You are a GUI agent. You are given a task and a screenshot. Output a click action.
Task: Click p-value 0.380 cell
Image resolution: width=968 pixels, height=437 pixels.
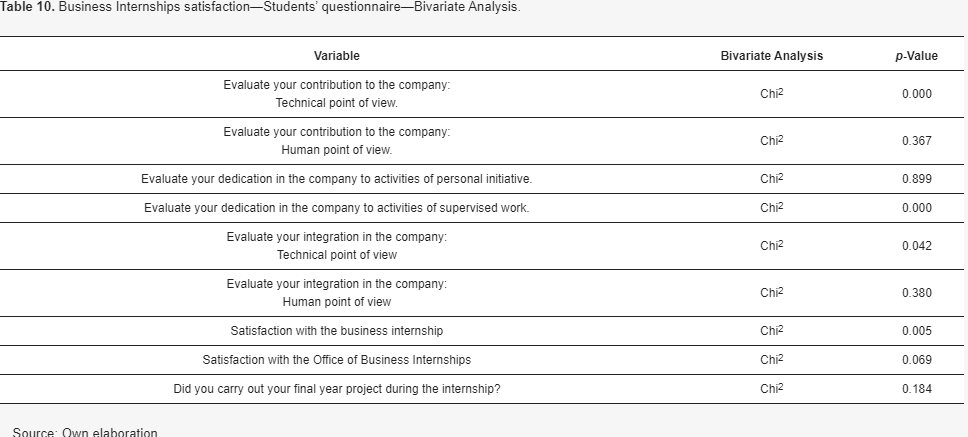pos(917,293)
